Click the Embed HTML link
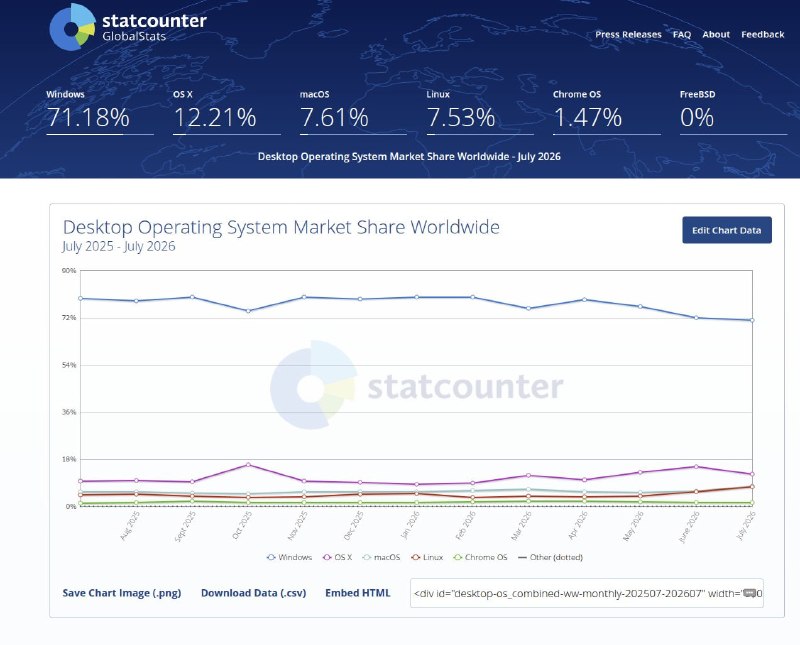The height and width of the screenshot is (645, 800). pyautogui.click(x=358, y=593)
